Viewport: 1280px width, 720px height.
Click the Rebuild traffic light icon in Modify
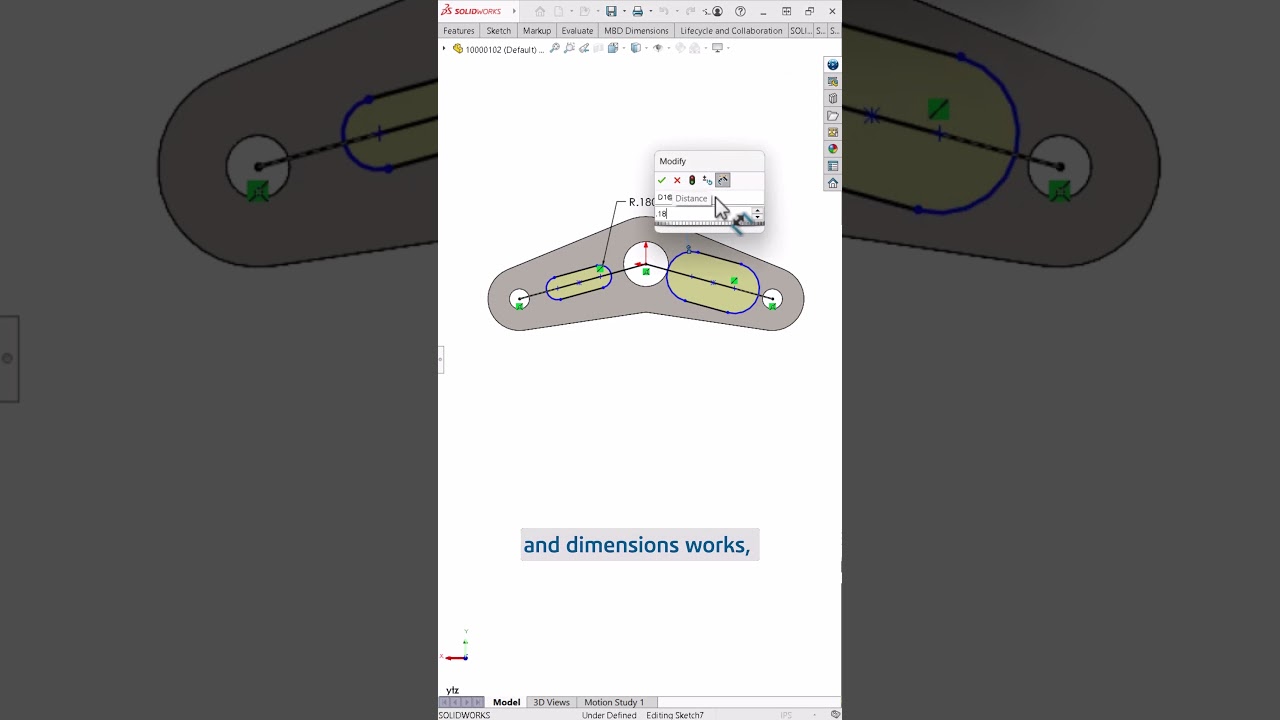click(692, 180)
